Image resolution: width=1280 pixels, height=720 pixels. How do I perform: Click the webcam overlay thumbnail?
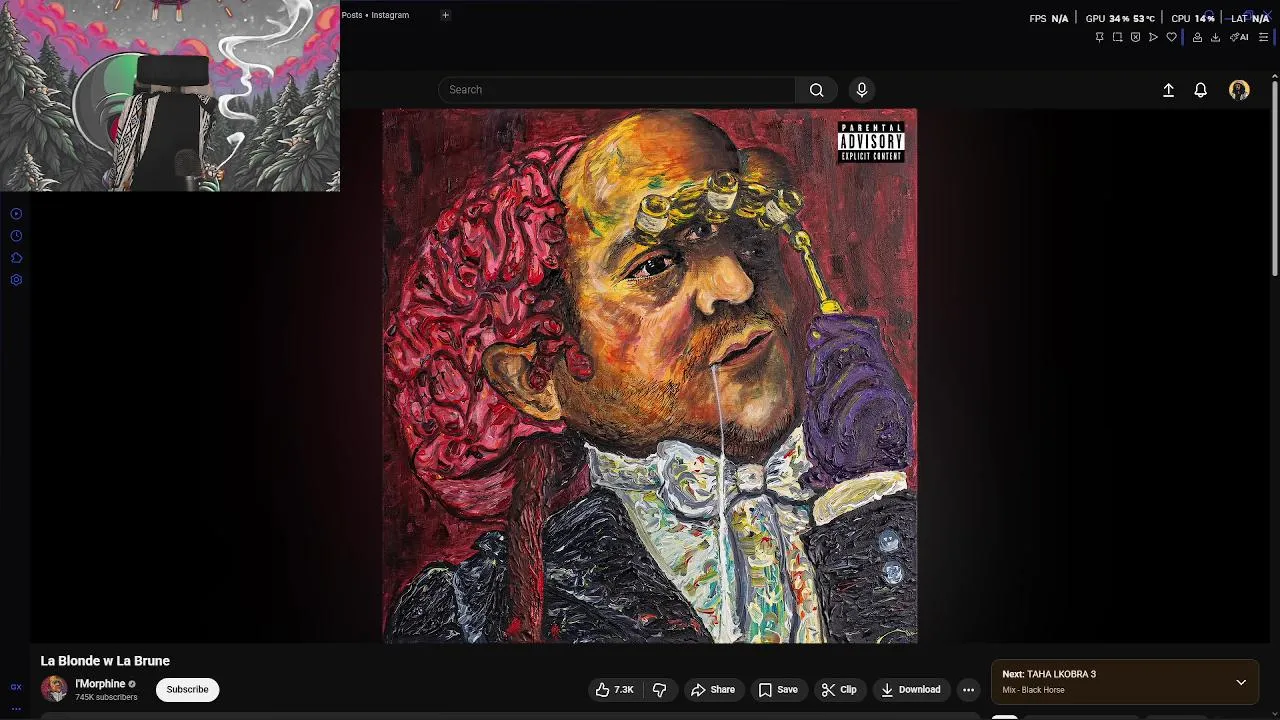[x=170, y=96]
